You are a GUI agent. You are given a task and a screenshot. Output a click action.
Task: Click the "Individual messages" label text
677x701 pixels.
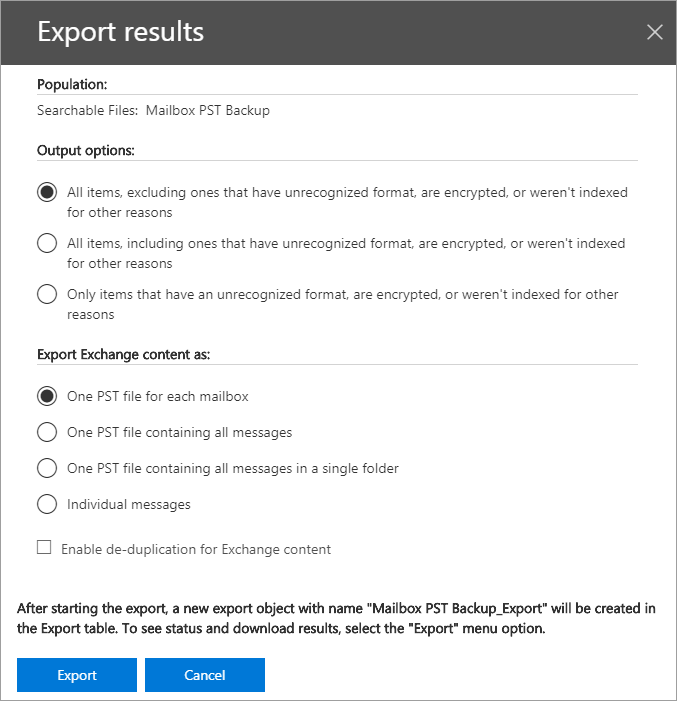pos(128,504)
